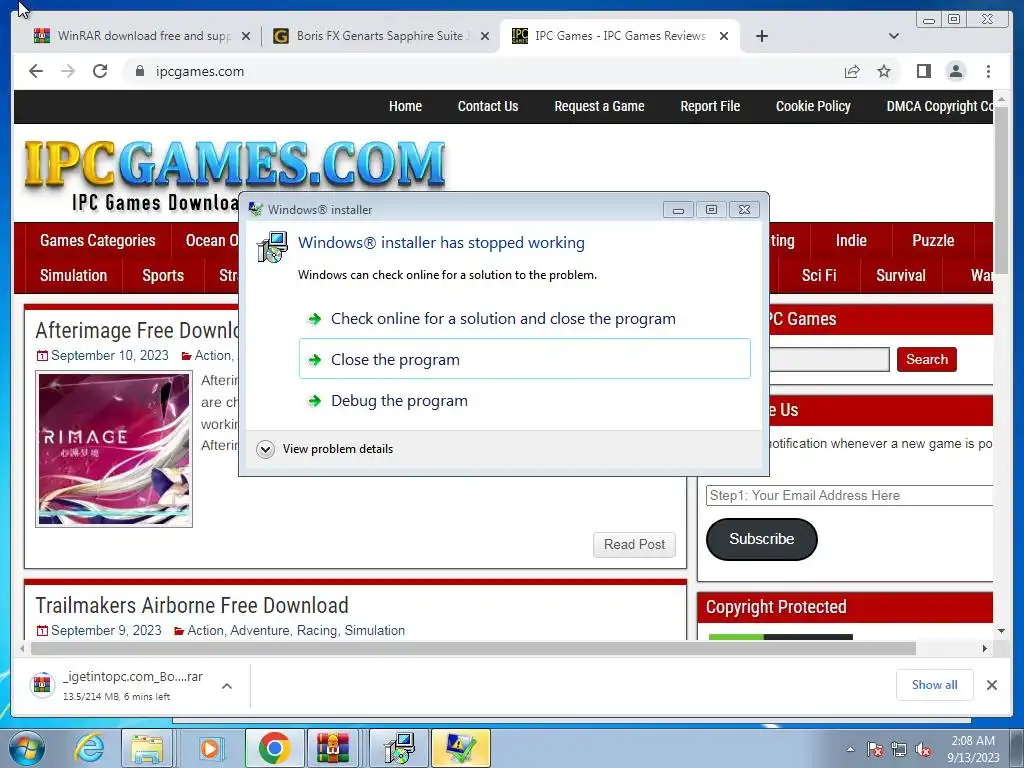Switch to the Boris FX Genarts Sapphire Suite tab
The image size is (1024, 768).
coord(379,36)
